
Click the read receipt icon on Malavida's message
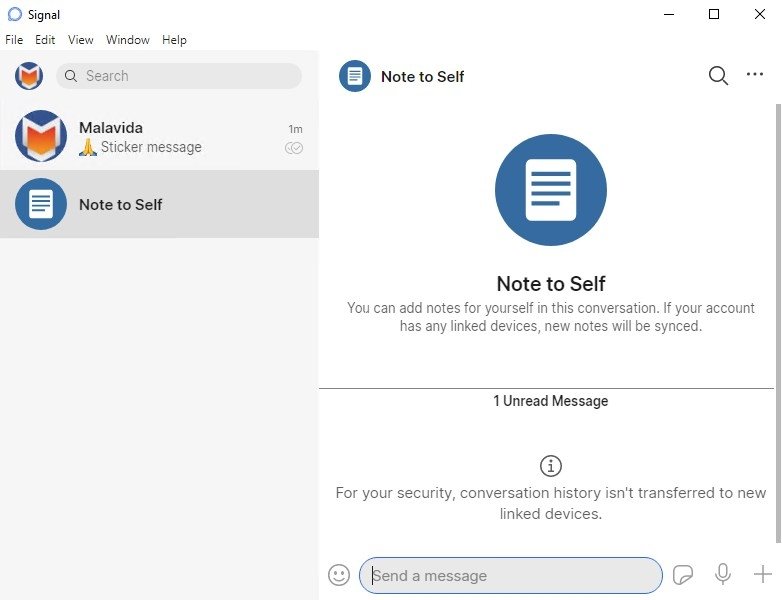pyautogui.click(x=294, y=148)
